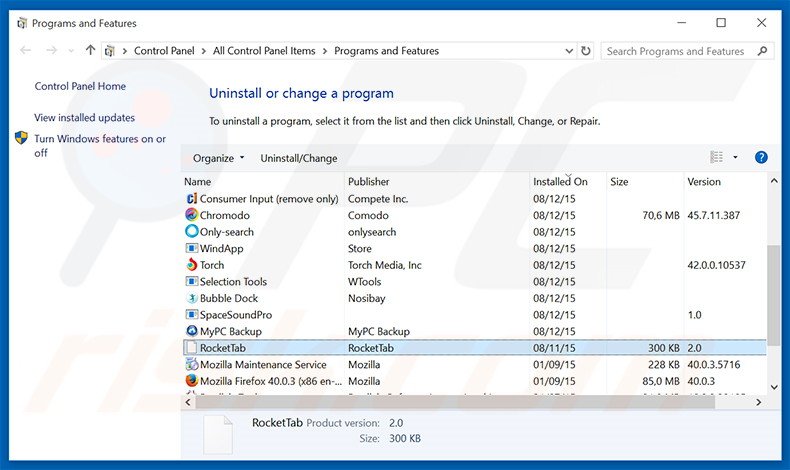The width and height of the screenshot is (790, 470).
Task: Click the Only-search program icon
Action: pos(191,232)
